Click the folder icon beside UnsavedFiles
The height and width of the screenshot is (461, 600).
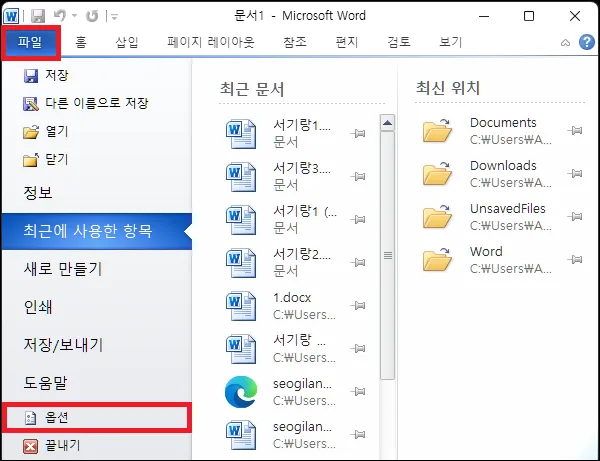(x=437, y=216)
